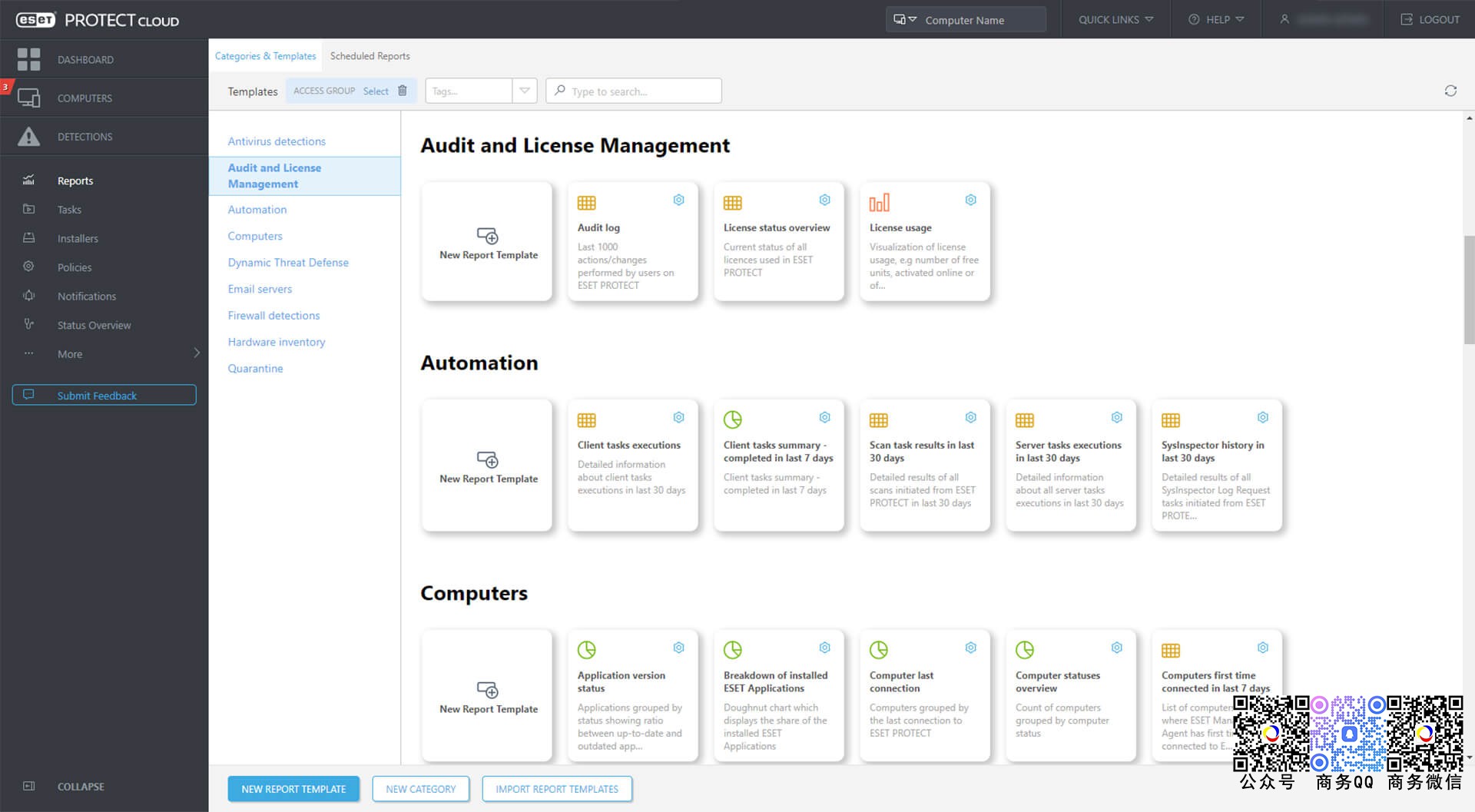Click the ESET Protect Cloud logo
The height and width of the screenshot is (812, 1475).
[x=98, y=20]
